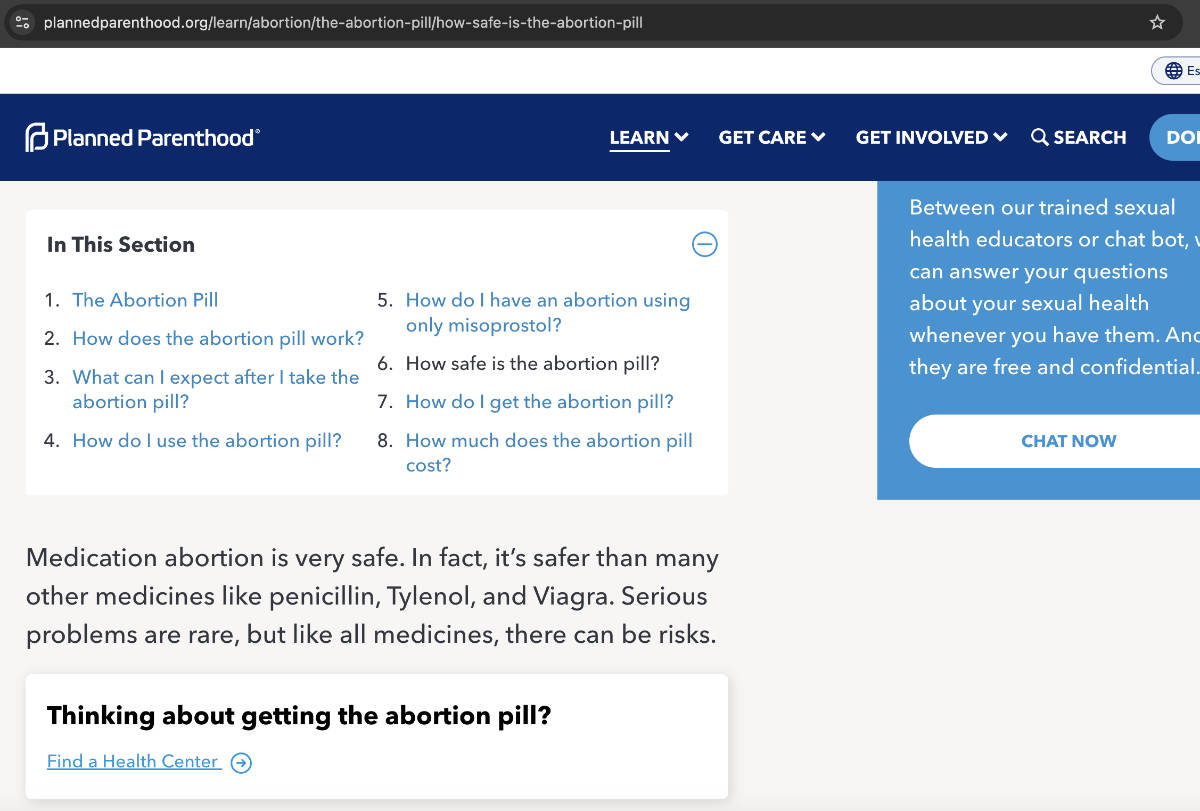This screenshot has width=1200, height=811.
Task: Click the Medication abortion is very safe paragraph
Action: 372,596
